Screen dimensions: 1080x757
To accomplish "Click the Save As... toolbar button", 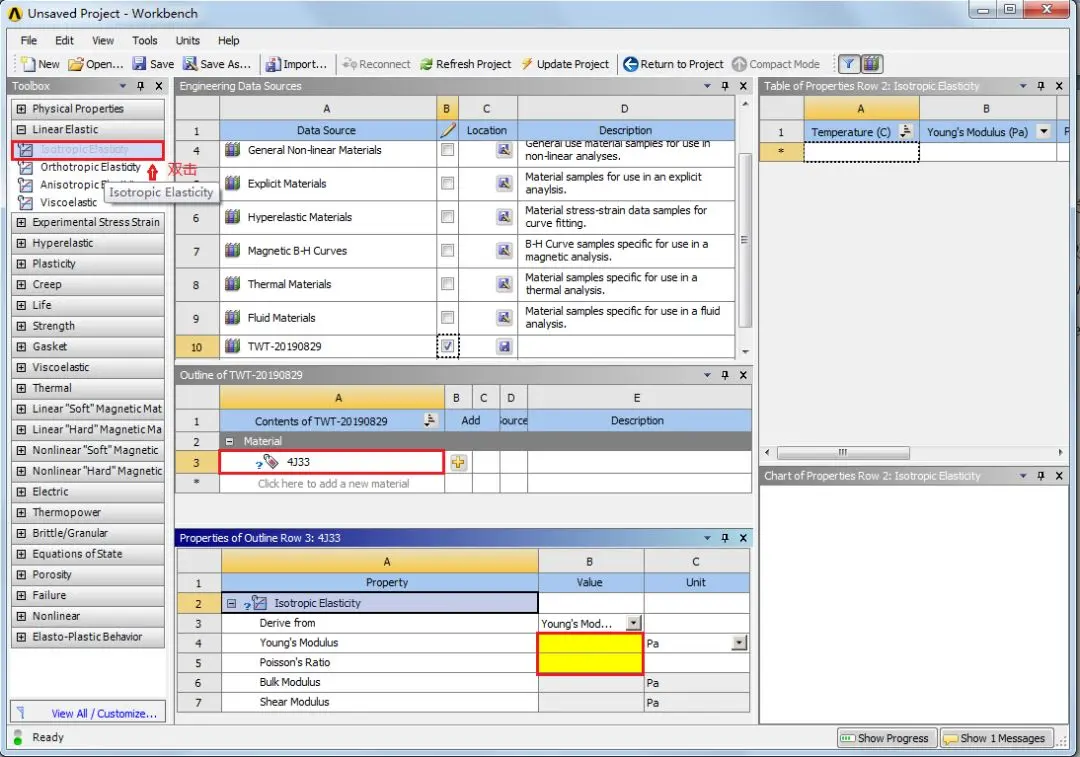I will click(216, 64).
